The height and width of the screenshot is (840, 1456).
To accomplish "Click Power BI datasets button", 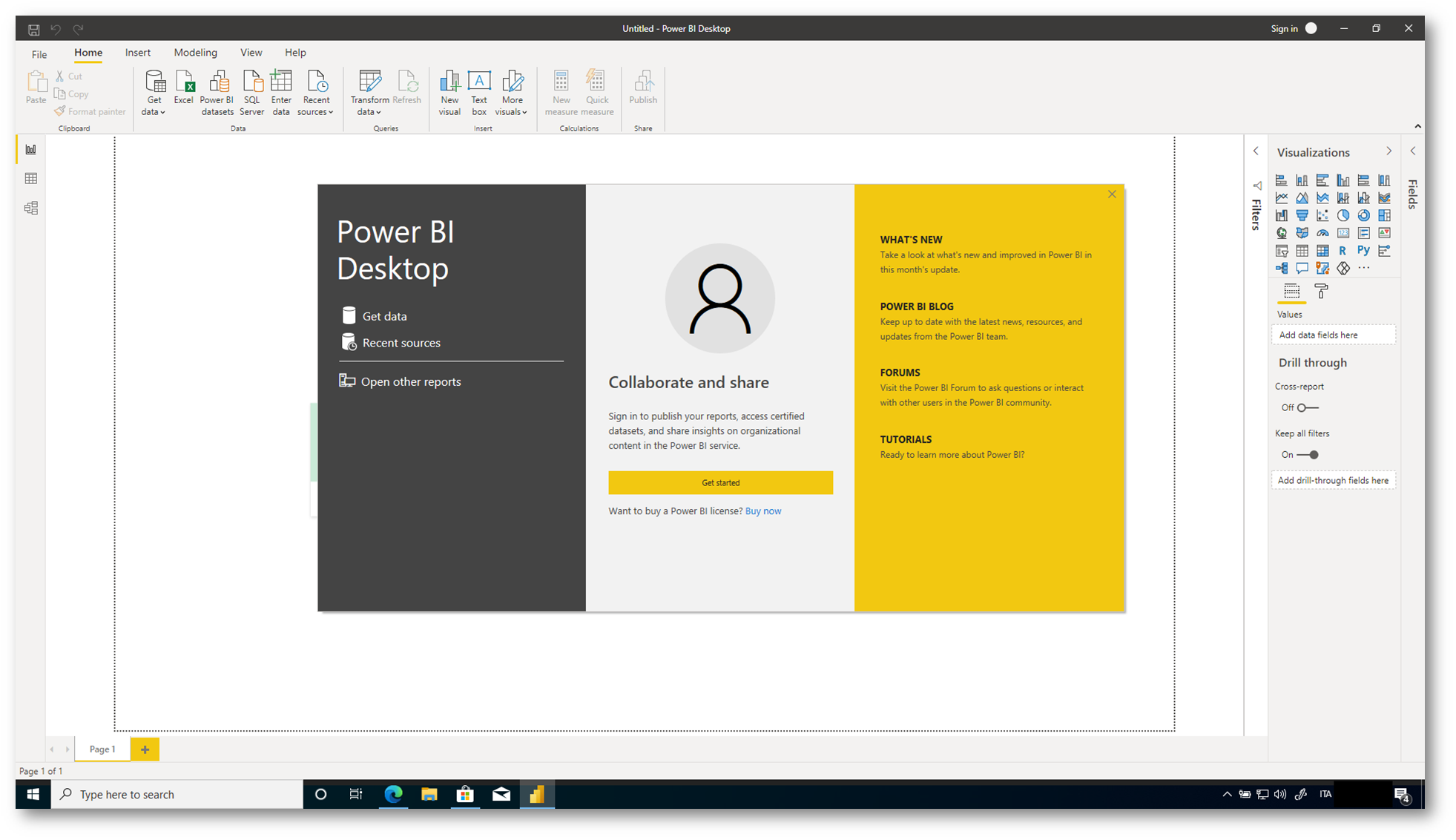I will click(217, 93).
